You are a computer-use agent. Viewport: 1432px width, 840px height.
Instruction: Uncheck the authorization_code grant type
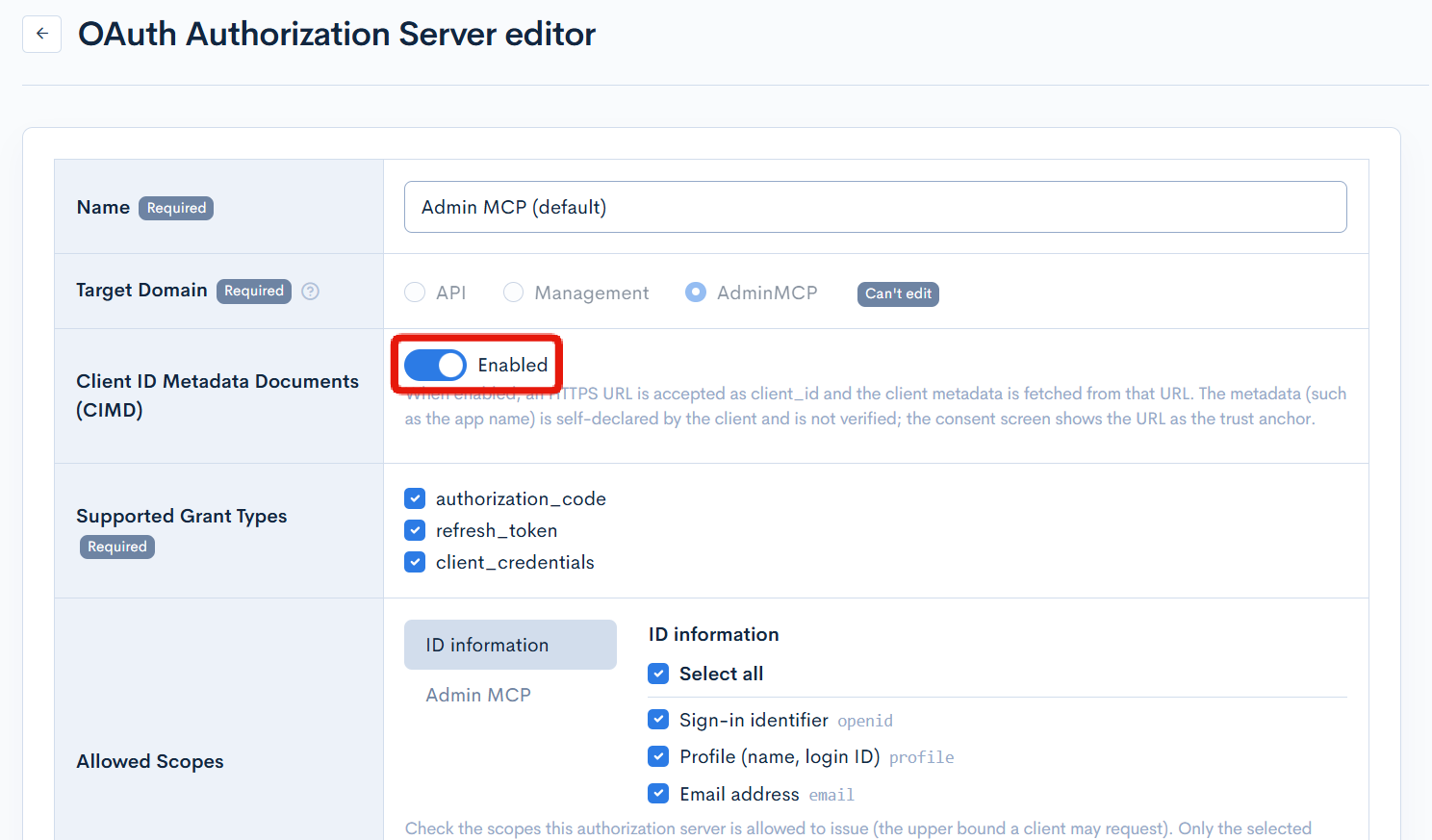click(x=415, y=498)
